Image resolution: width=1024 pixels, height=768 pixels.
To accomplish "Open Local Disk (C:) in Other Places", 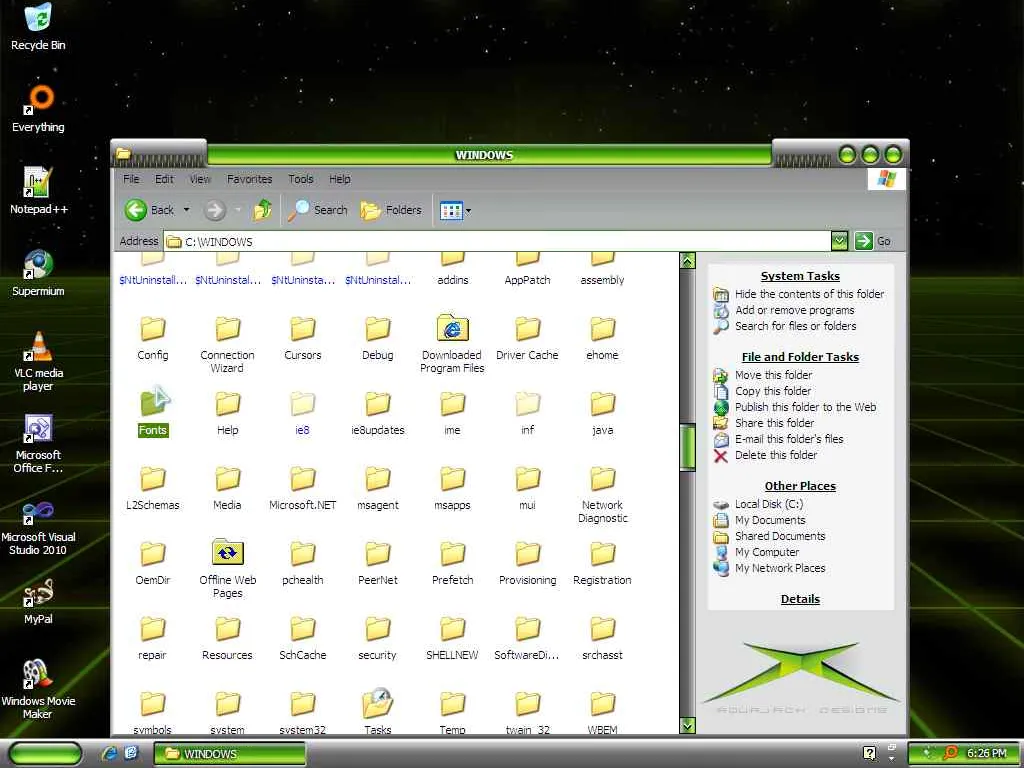I will click(769, 504).
